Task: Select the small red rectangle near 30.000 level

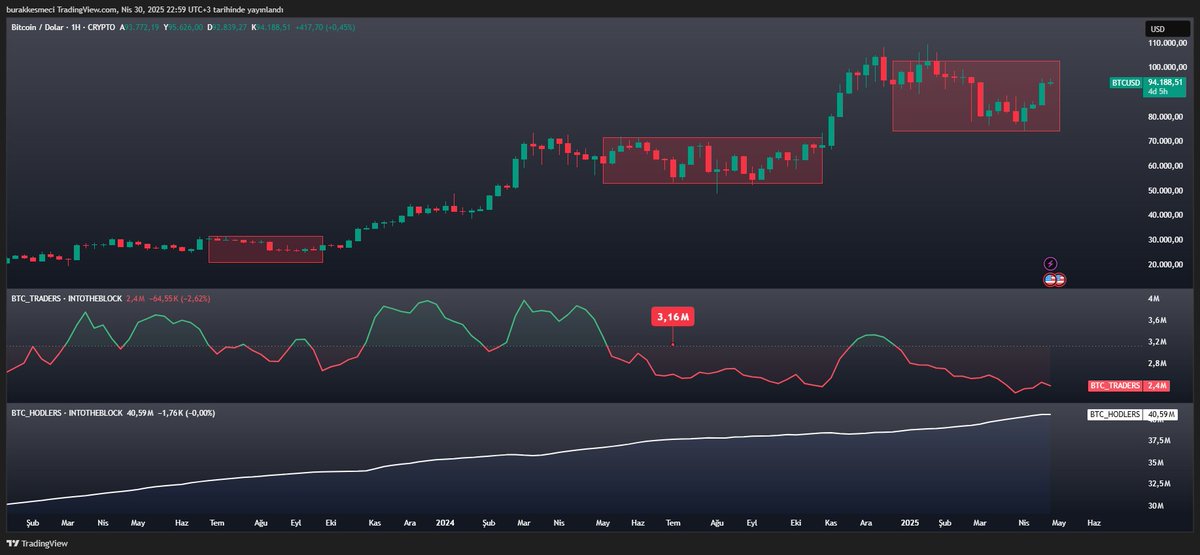Action: 265,249
